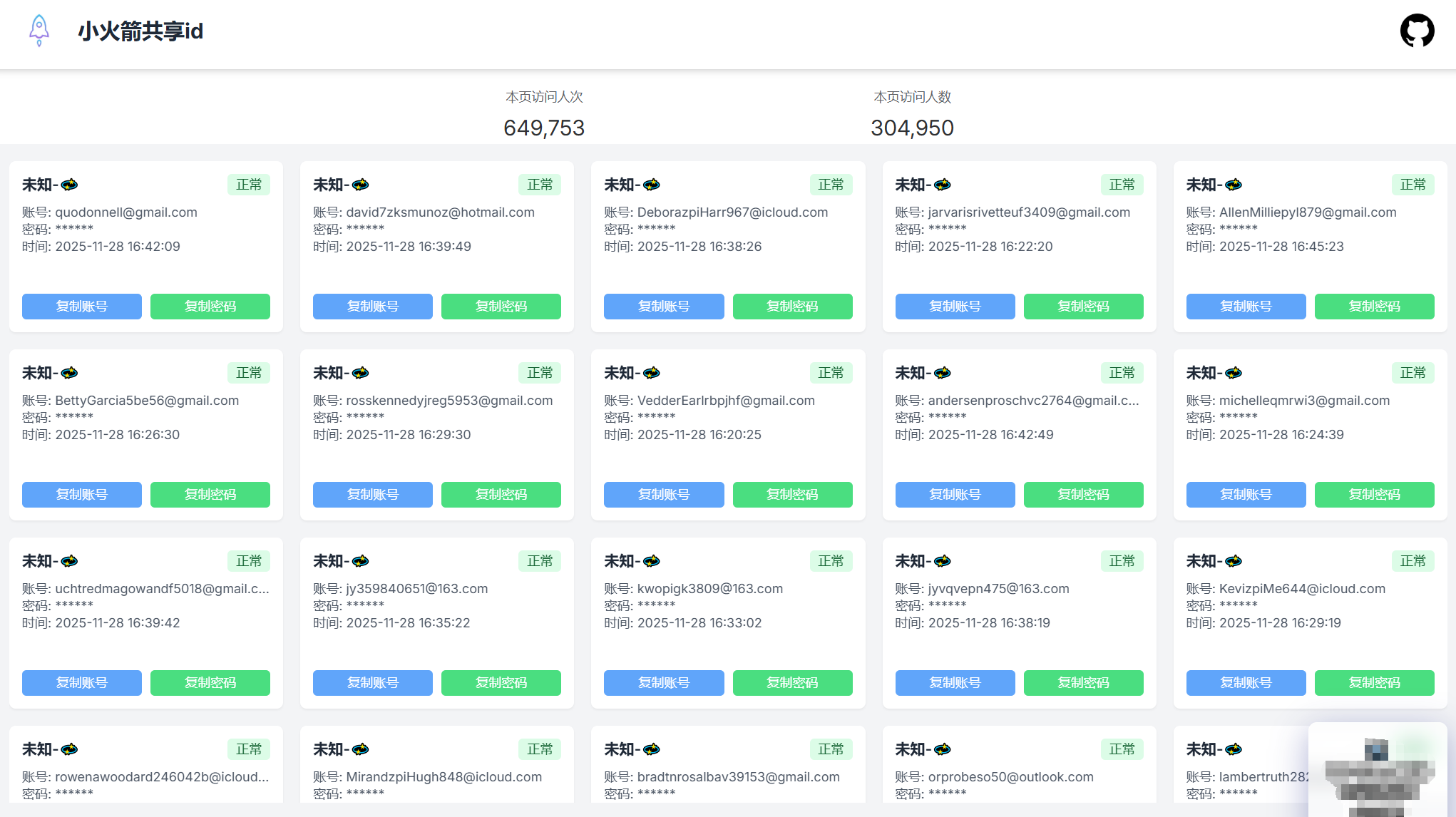Screen dimensions: 1456x817
Task: Copy password for jyvqvepn475@163.com
Action: click(1083, 683)
